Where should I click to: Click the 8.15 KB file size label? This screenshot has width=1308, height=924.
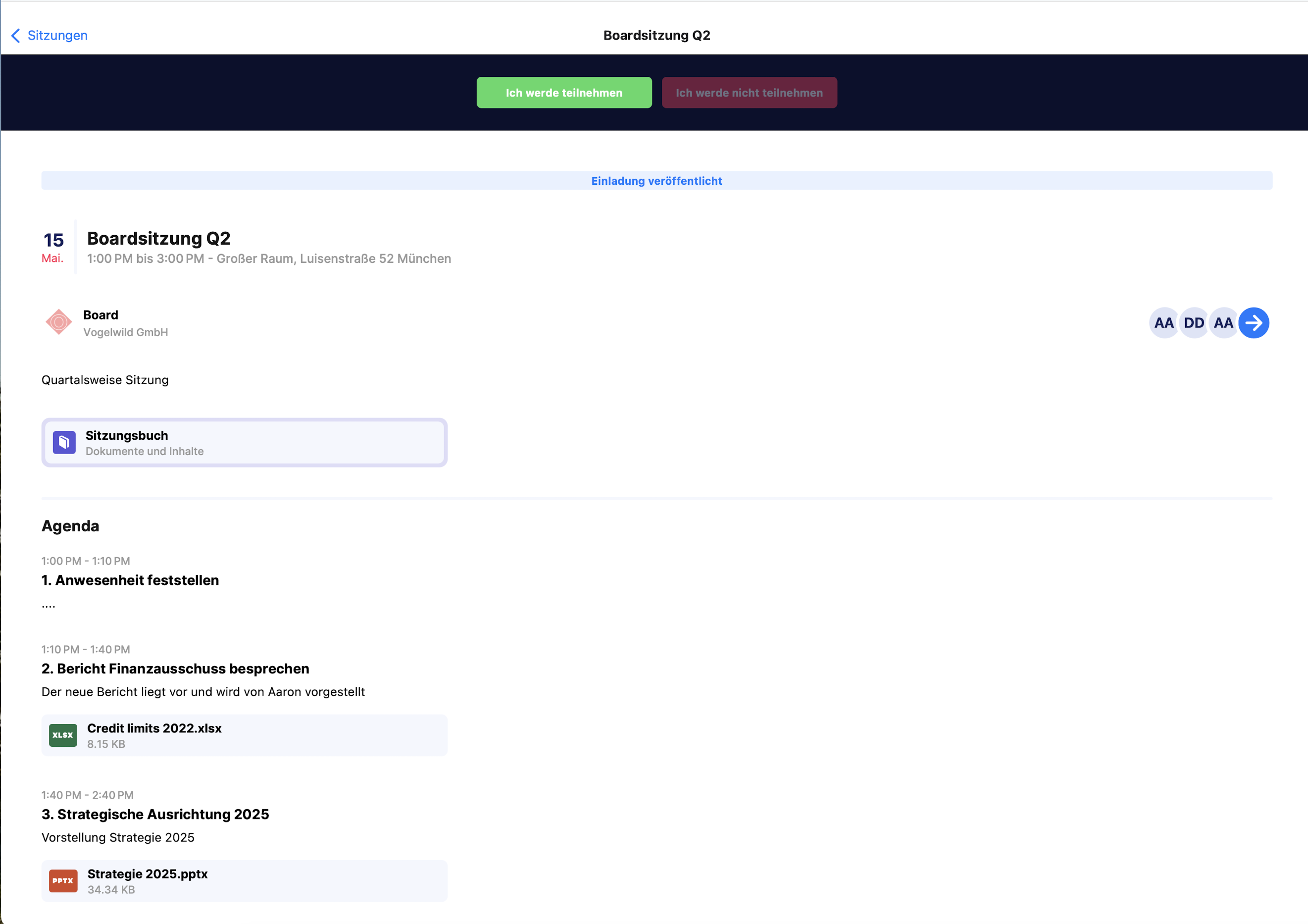coord(106,744)
